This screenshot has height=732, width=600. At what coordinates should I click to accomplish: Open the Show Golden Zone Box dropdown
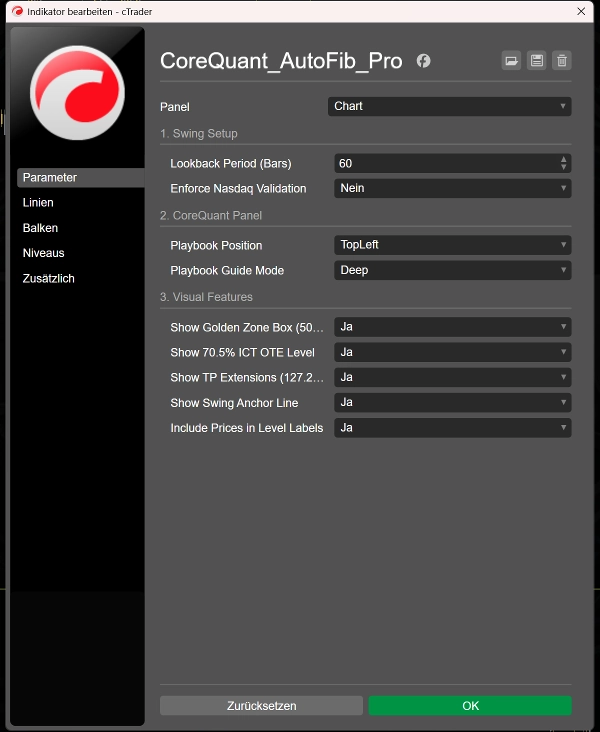tap(452, 327)
